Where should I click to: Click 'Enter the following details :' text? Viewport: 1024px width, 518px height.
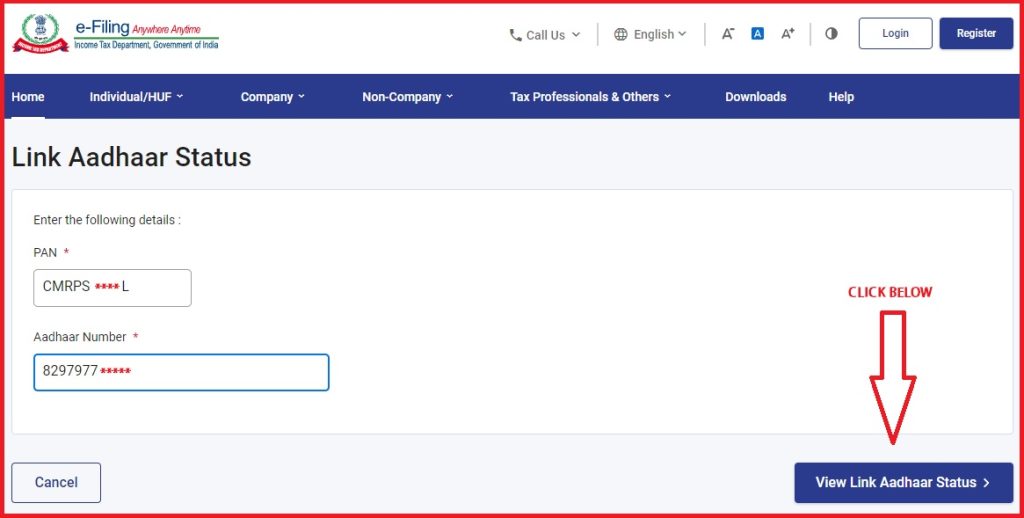point(107,220)
